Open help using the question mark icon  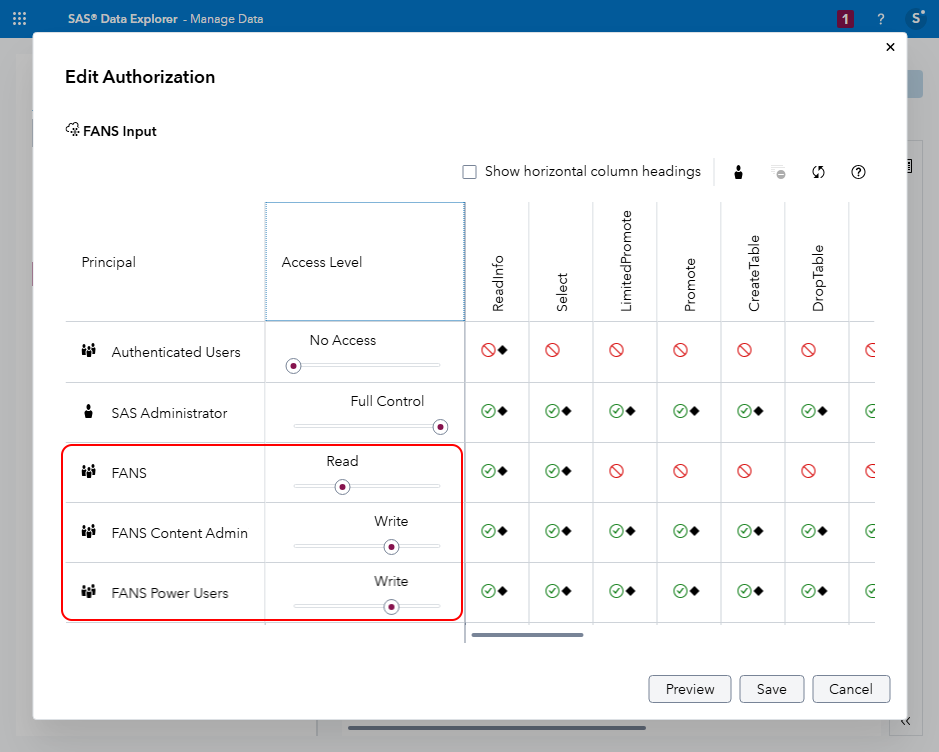pos(858,171)
